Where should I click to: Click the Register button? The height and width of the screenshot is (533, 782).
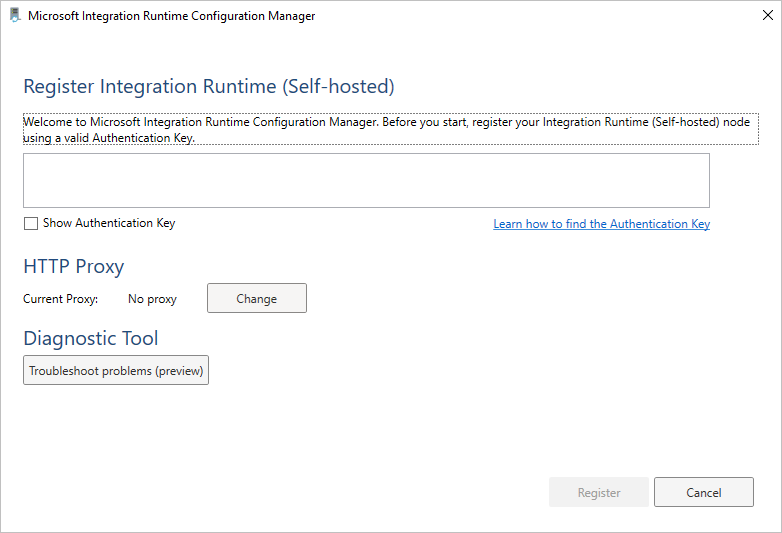click(x=599, y=492)
